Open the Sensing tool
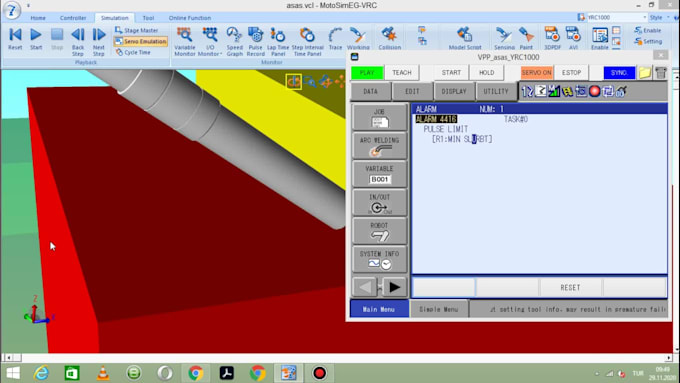 (x=504, y=39)
